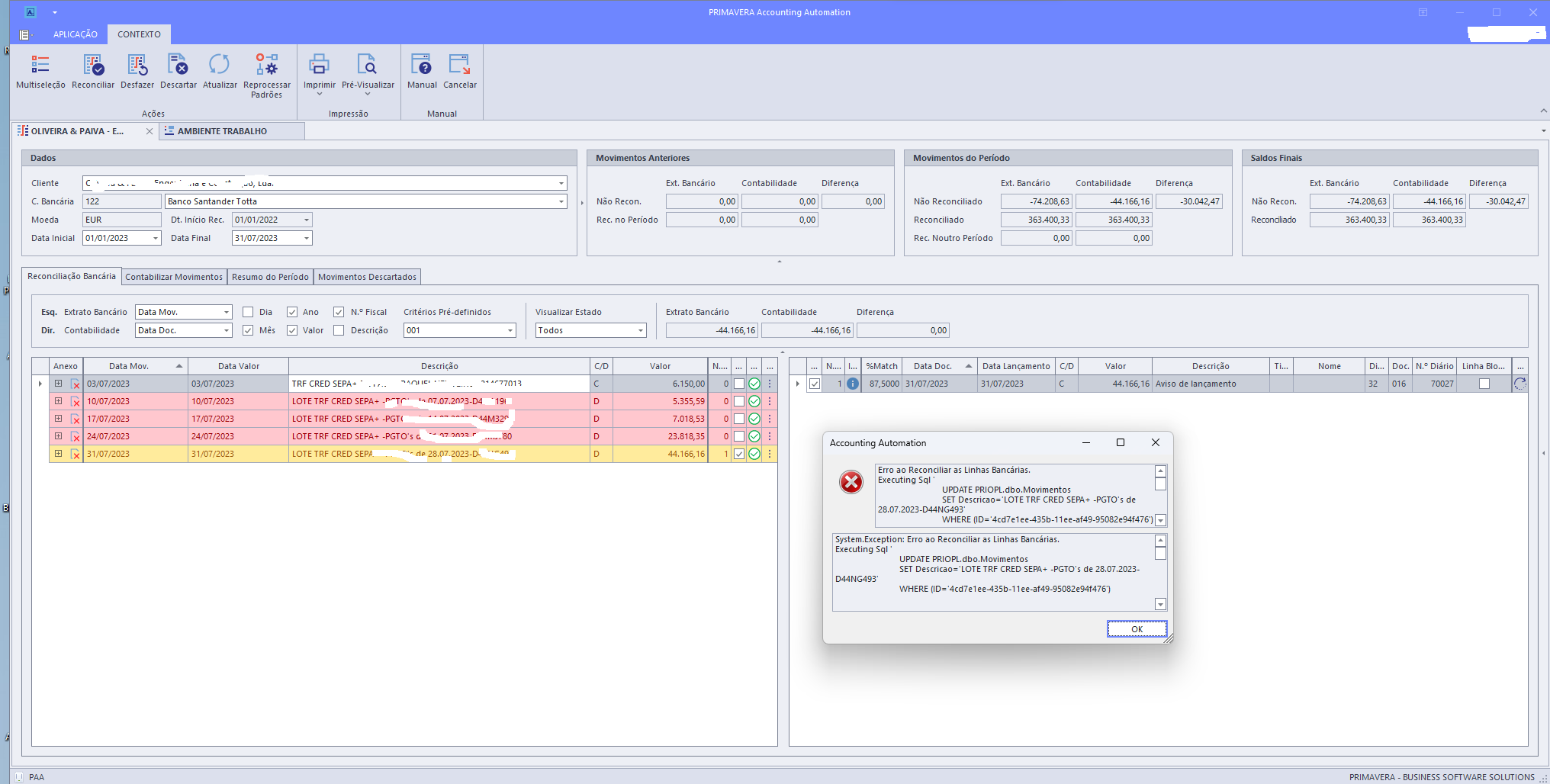Open the Visualizar Estado dropdown

(x=641, y=330)
